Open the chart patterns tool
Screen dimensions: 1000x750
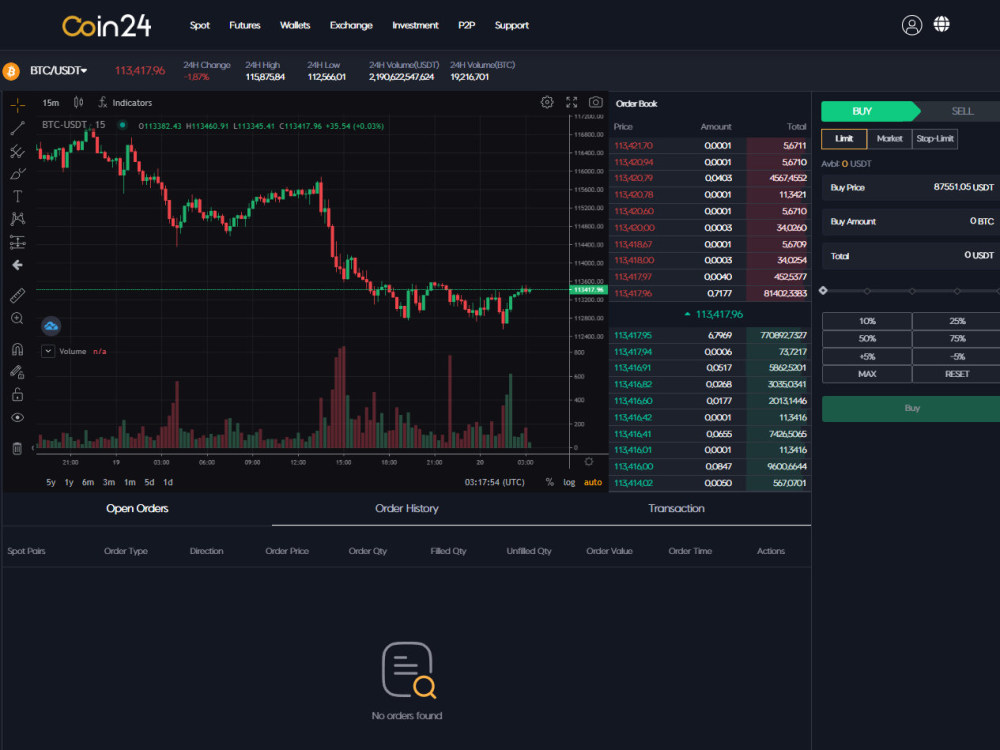tap(17, 219)
